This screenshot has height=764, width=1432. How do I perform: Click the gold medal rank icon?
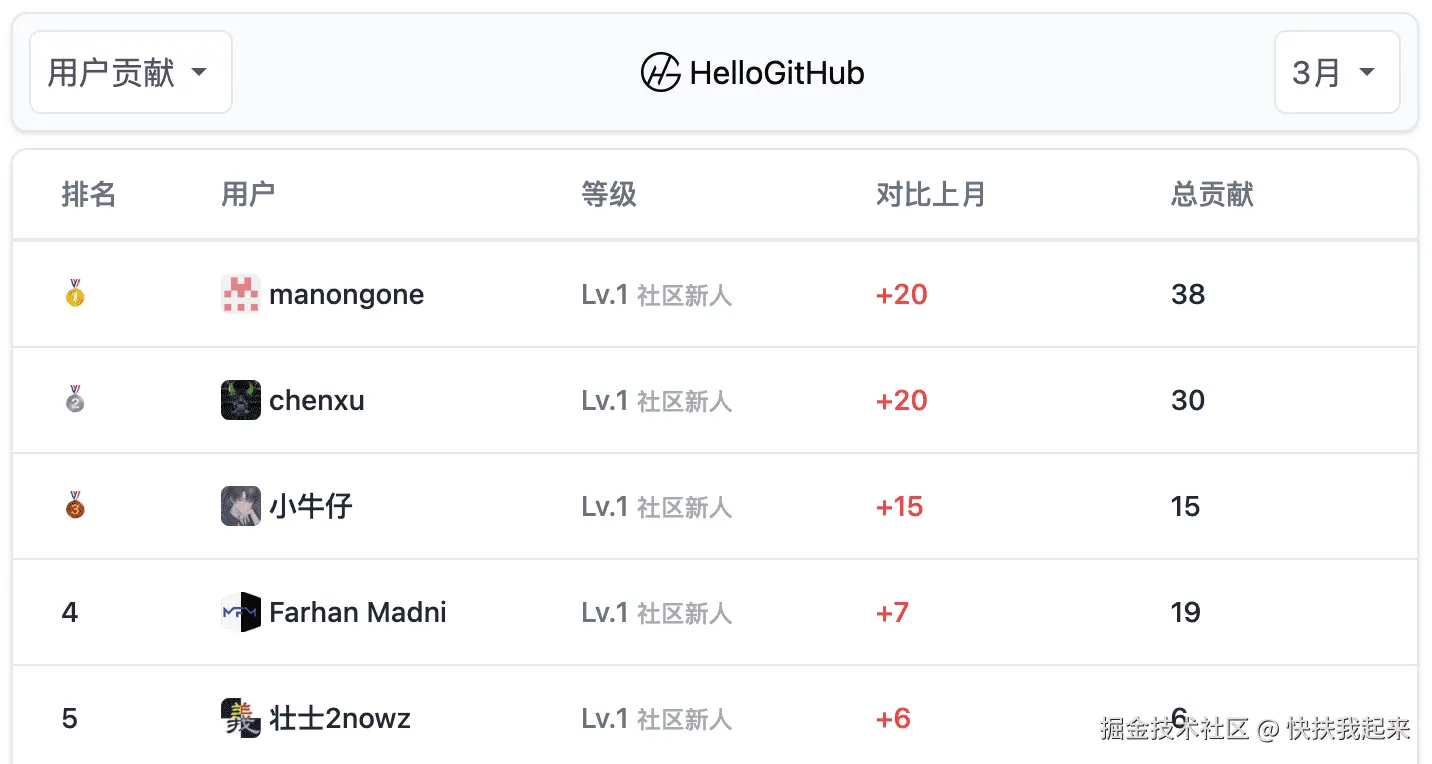coord(75,294)
